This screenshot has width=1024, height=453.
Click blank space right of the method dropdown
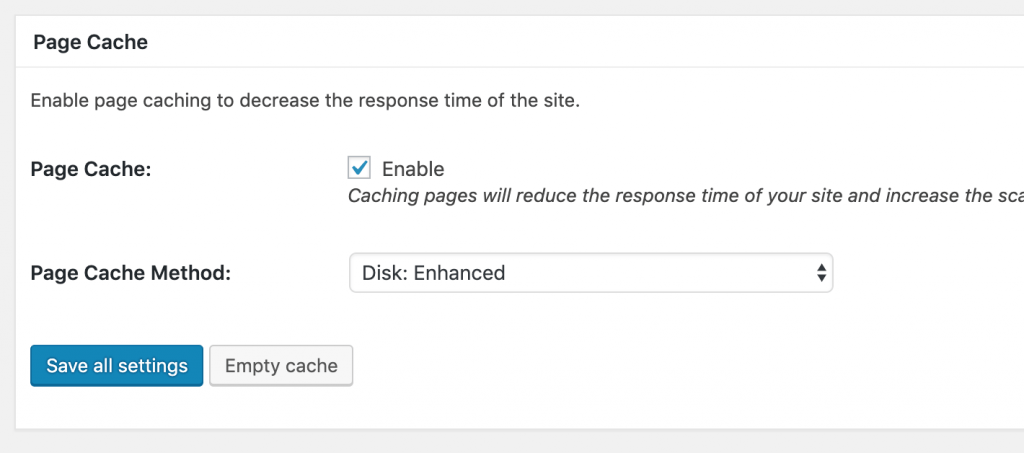pos(927,272)
